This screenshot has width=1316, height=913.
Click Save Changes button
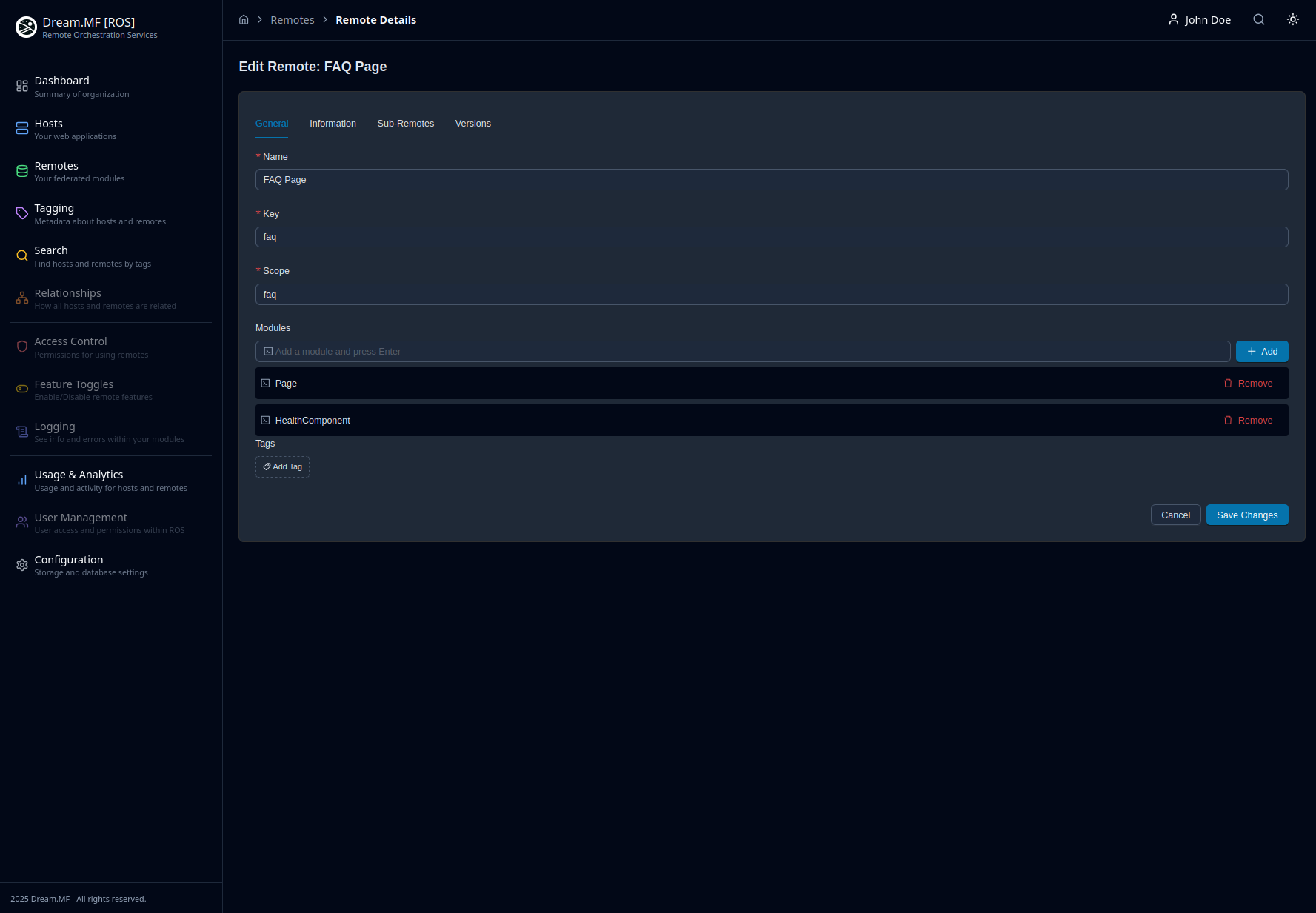click(x=1246, y=515)
